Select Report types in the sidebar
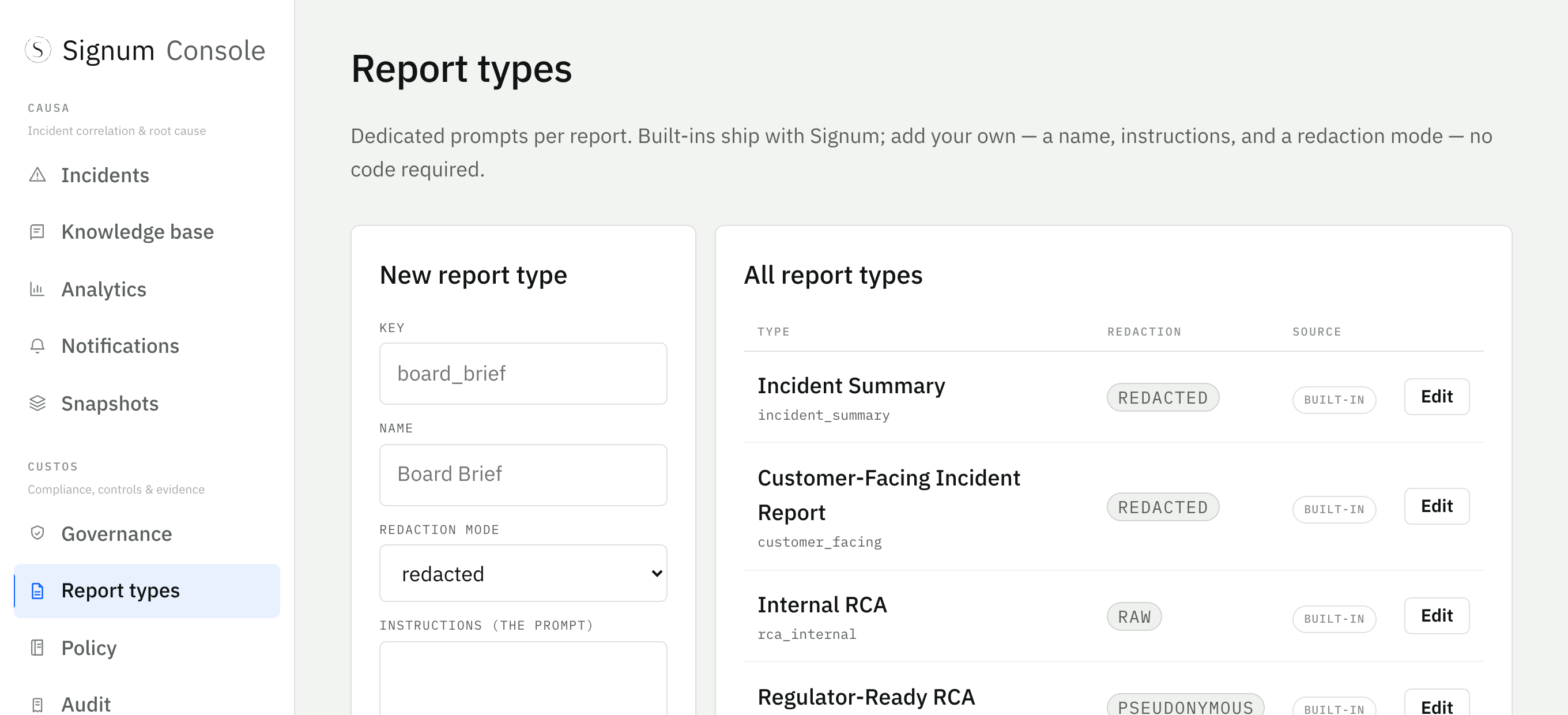1568x715 pixels. [146, 591]
